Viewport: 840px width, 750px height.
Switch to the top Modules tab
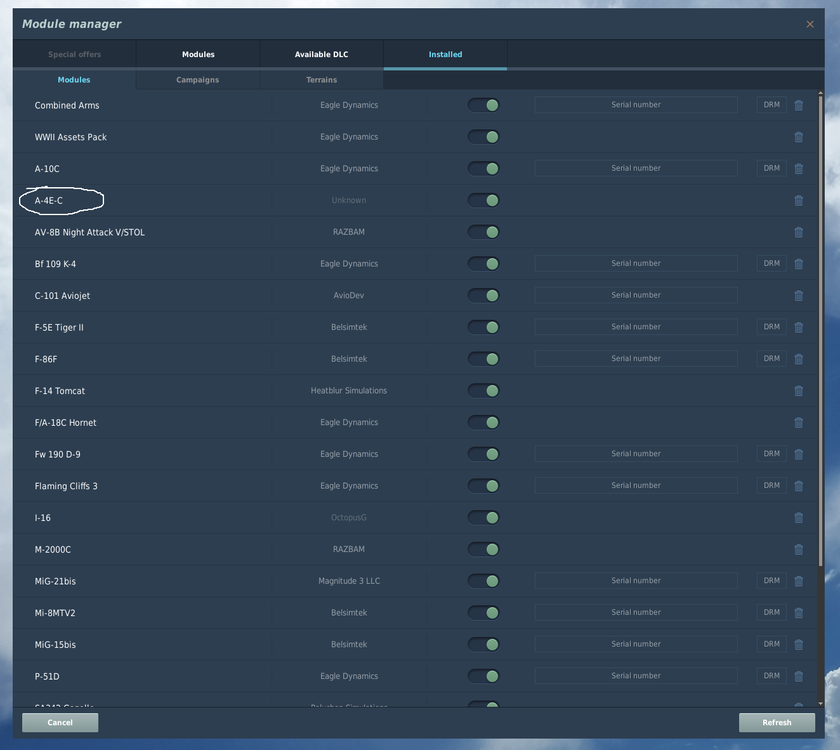198,54
